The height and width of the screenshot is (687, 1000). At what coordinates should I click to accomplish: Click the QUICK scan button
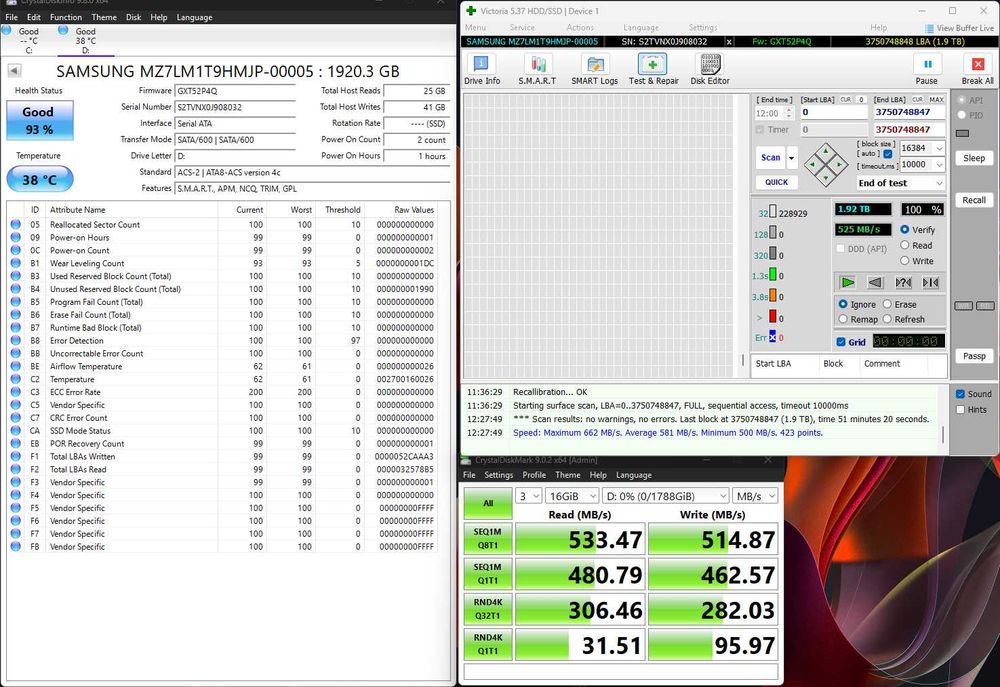tap(776, 182)
